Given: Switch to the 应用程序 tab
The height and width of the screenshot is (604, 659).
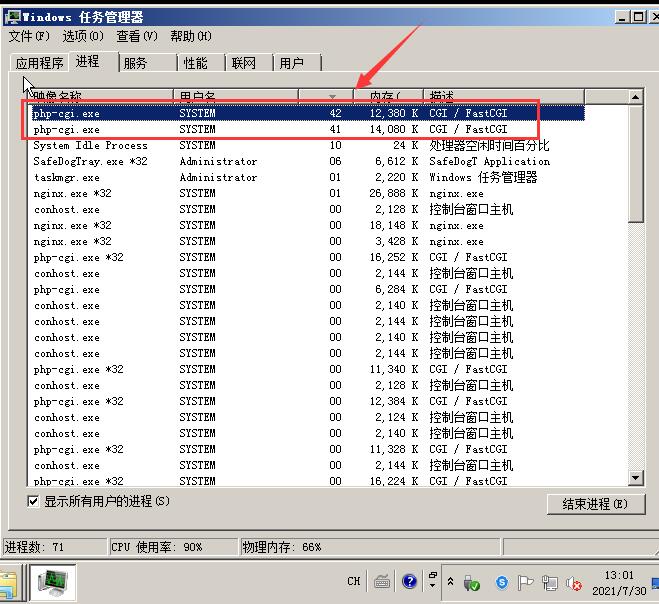Looking at the screenshot, I should click(40, 63).
